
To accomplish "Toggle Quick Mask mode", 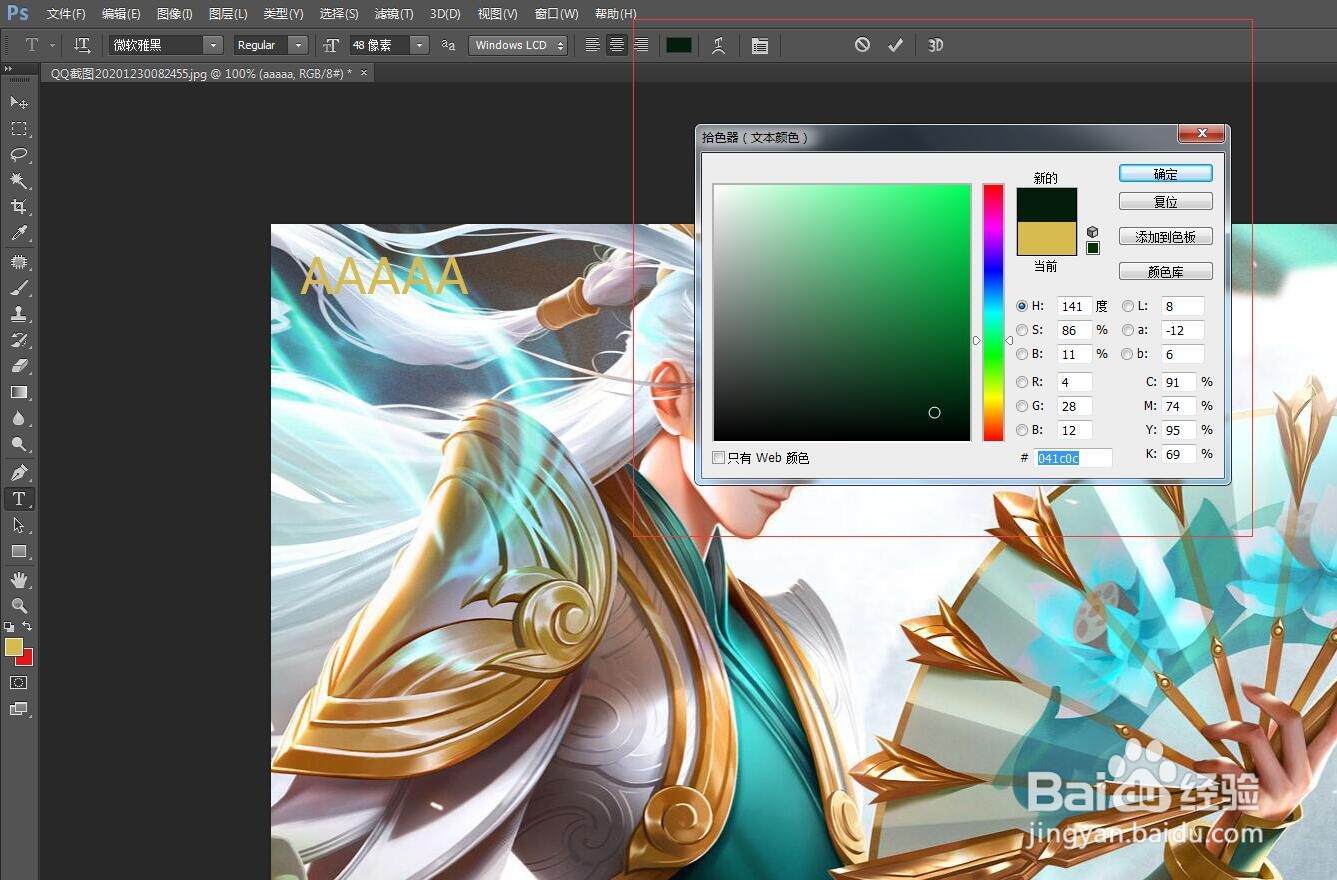I will point(19,682).
